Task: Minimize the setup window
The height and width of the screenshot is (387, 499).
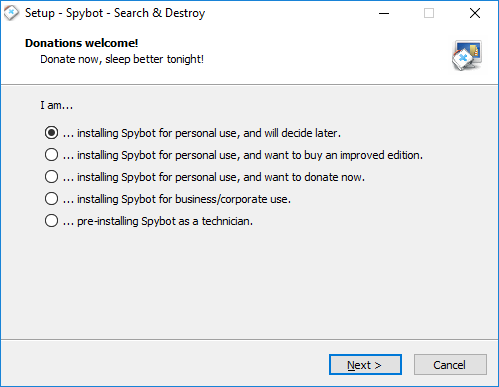Action: coord(384,13)
